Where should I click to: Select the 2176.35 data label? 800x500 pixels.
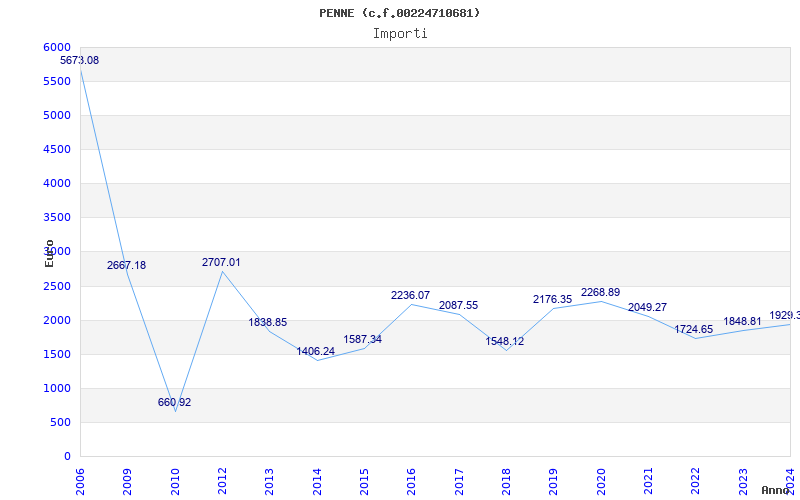553,299
